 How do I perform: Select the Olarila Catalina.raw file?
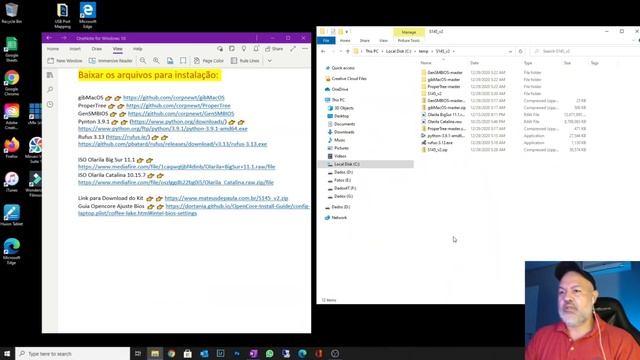coord(444,122)
